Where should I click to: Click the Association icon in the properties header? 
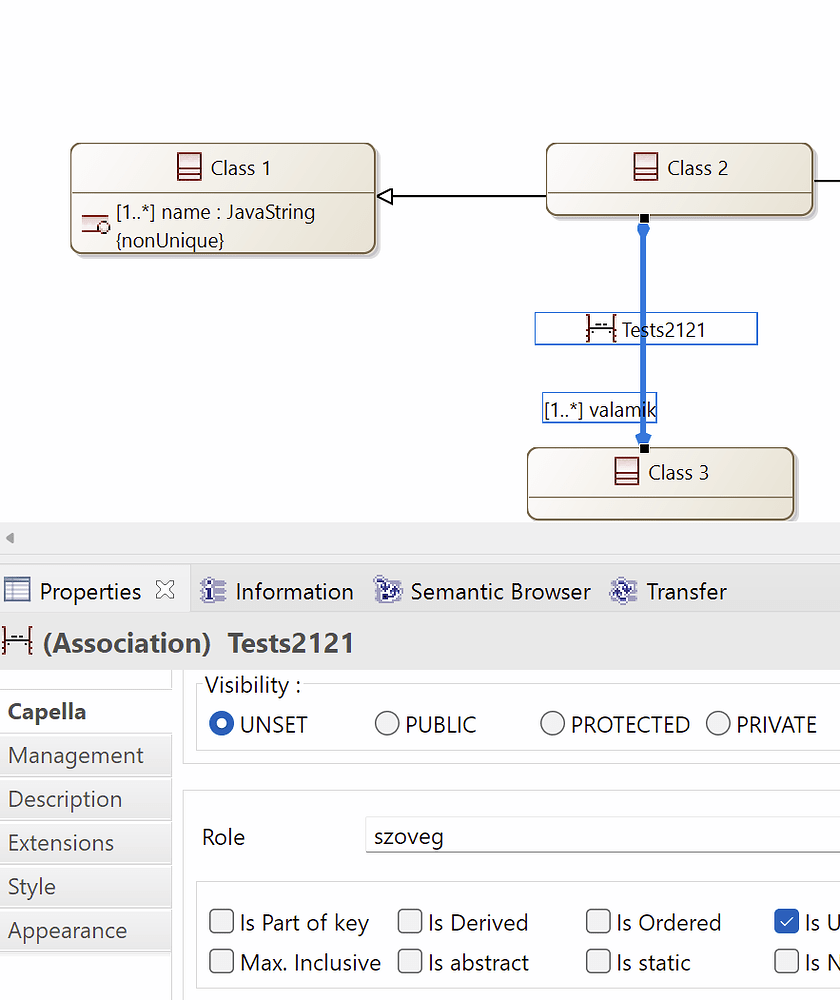click(17, 642)
